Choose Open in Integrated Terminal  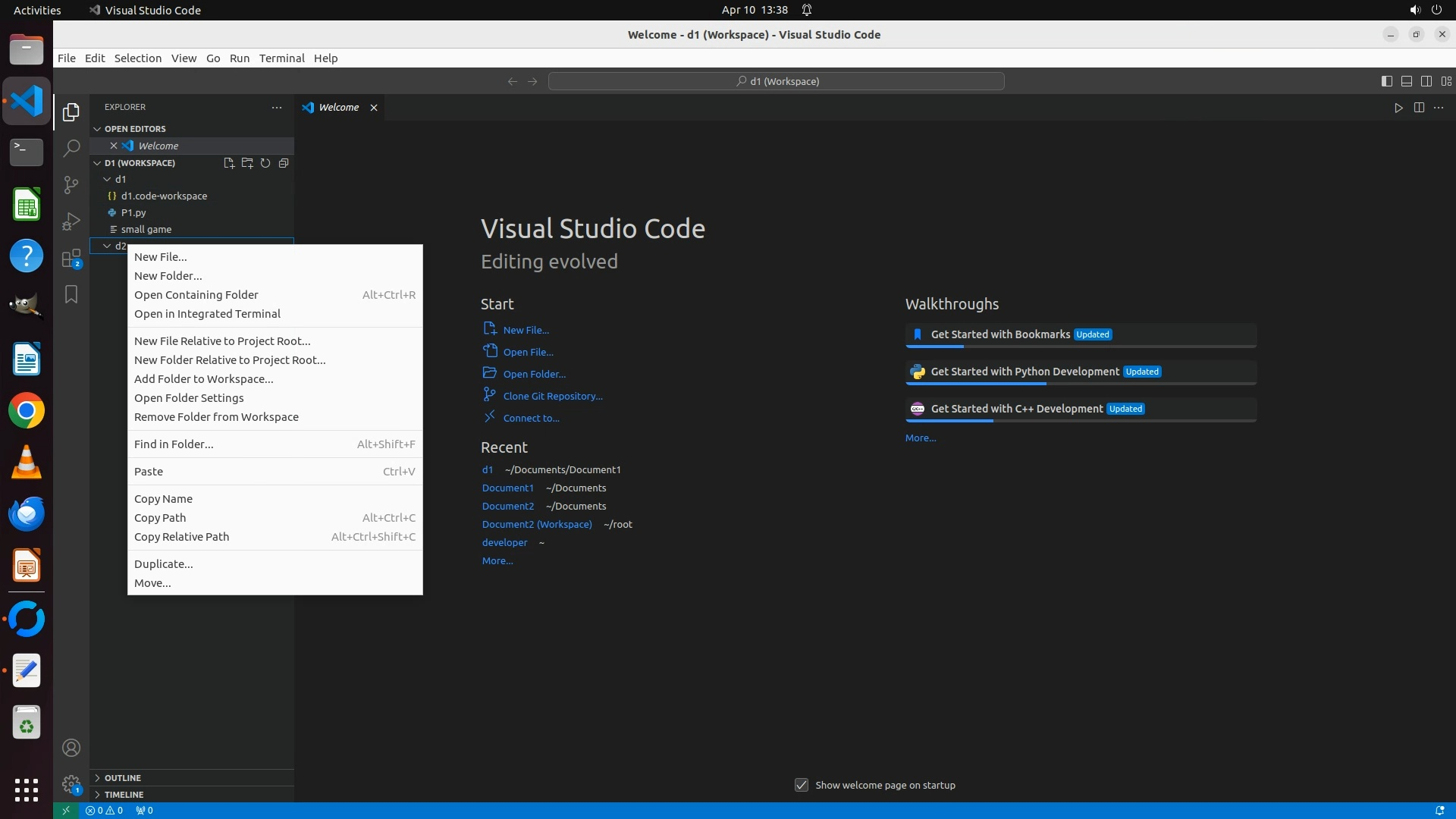(x=207, y=314)
